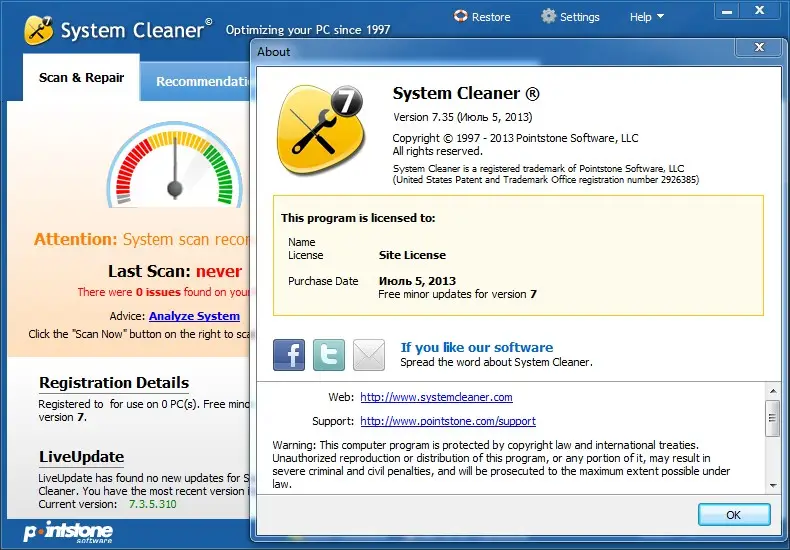Screen dimensions: 790x550
Task: Click the scrollbar thumb in About dialog
Action: click(772, 418)
